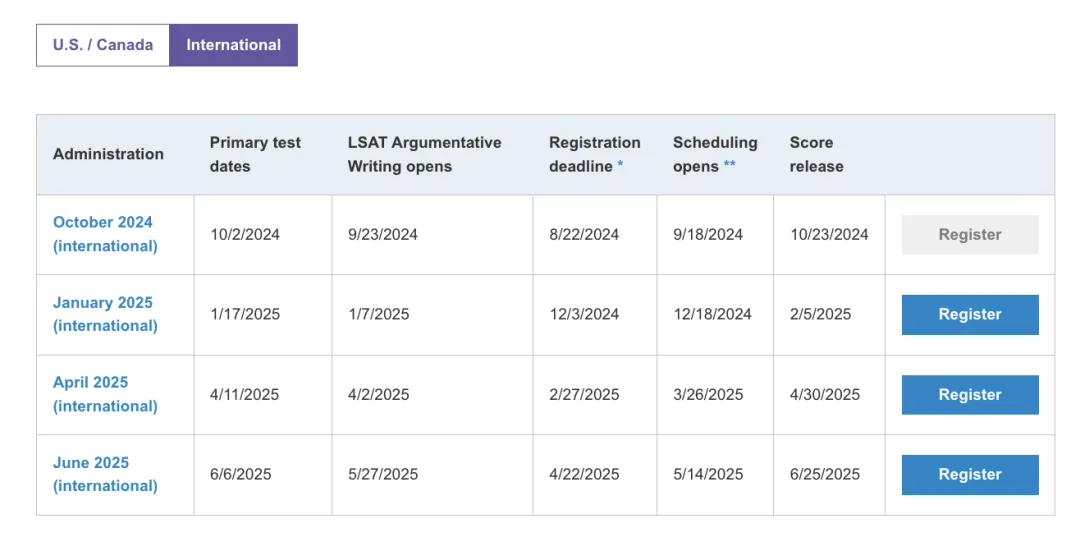Open the January 2025 (international) link
Screen dimensions: 1080x537
click(x=105, y=315)
